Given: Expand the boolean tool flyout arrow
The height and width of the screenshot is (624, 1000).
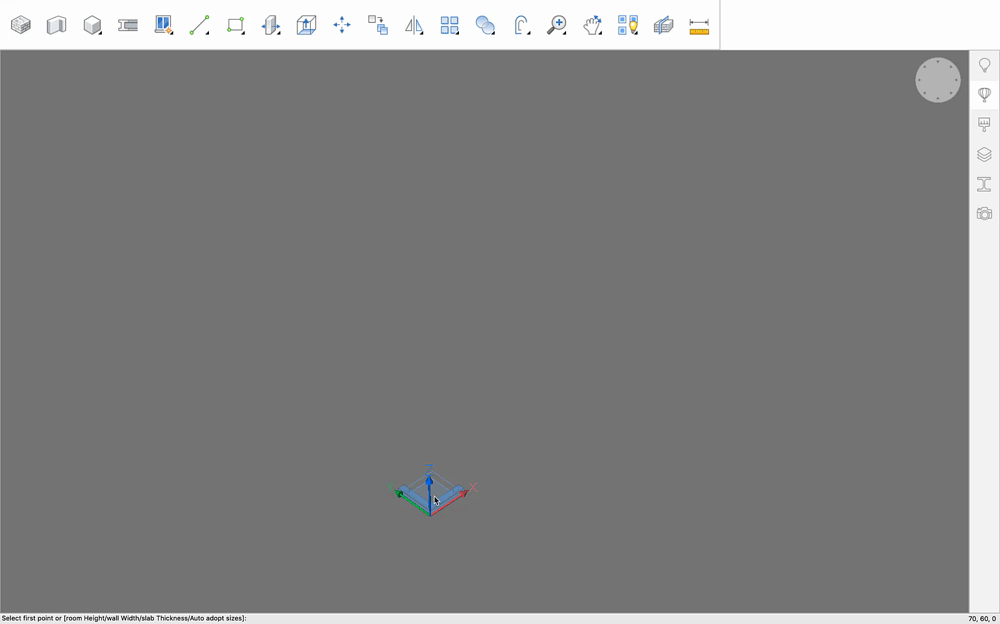Looking at the screenshot, I should click(x=495, y=36).
